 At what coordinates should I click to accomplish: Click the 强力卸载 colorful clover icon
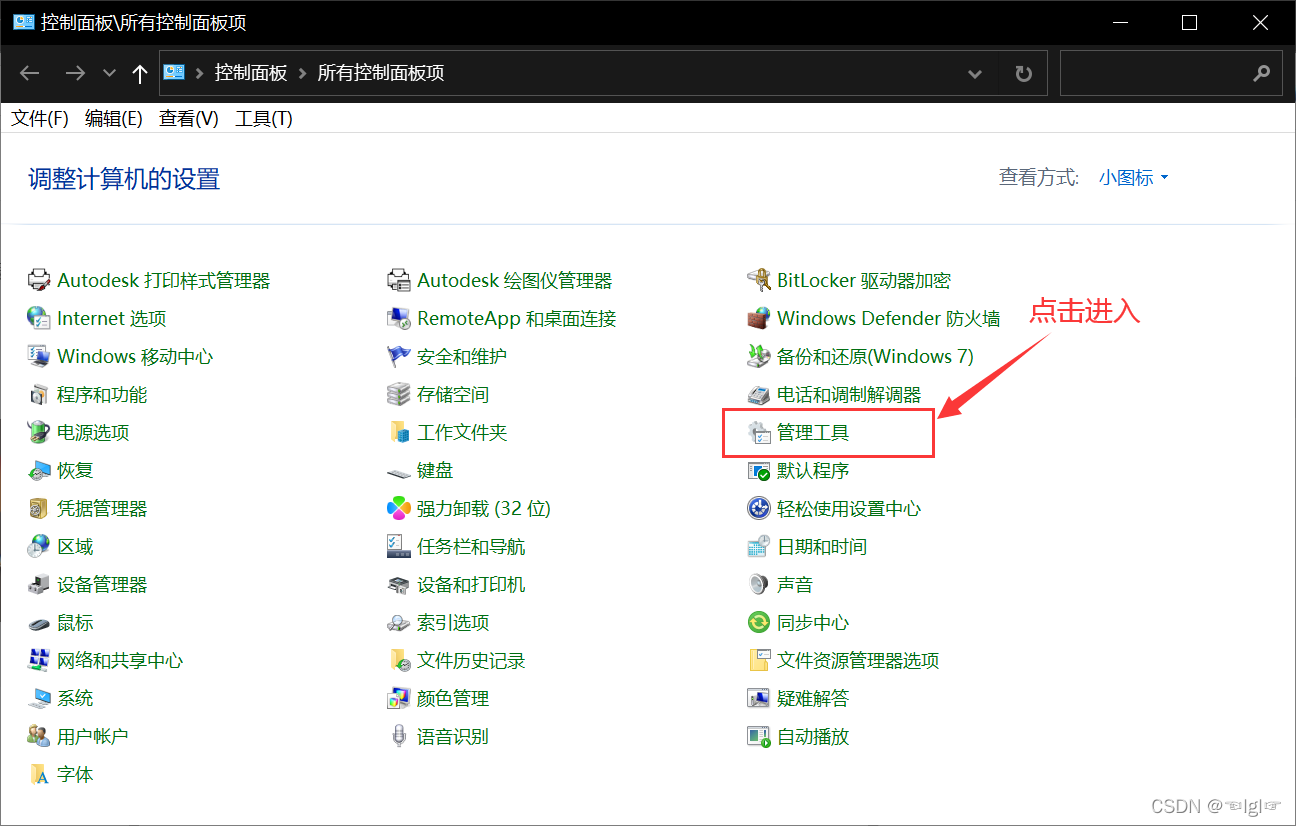pos(399,508)
